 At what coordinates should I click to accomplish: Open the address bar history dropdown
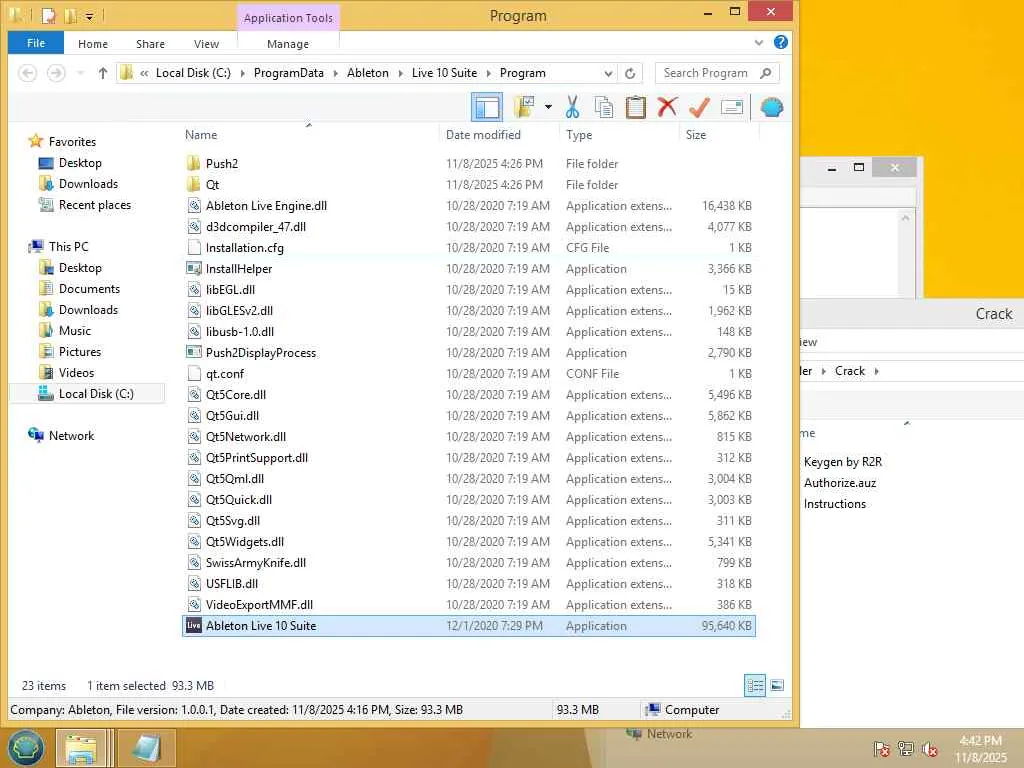(608, 73)
